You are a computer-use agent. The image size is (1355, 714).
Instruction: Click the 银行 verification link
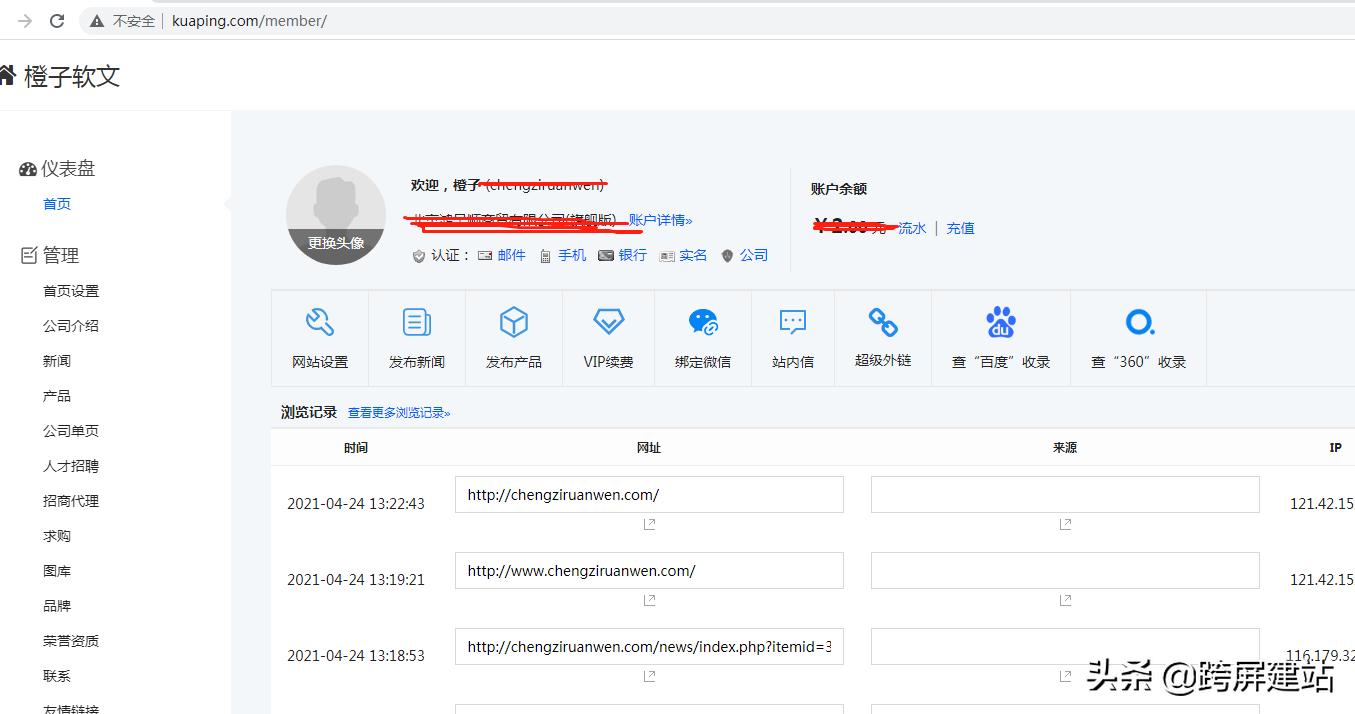coord(632,255)
